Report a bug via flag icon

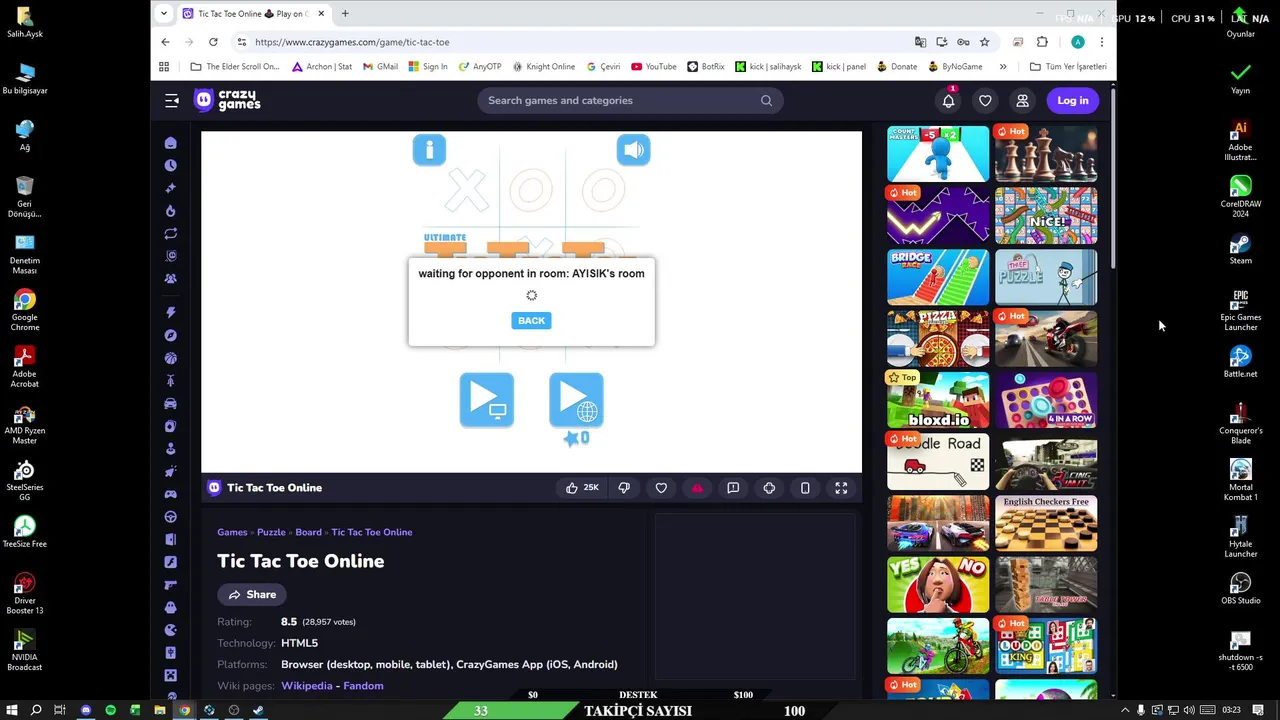(733, 488)
